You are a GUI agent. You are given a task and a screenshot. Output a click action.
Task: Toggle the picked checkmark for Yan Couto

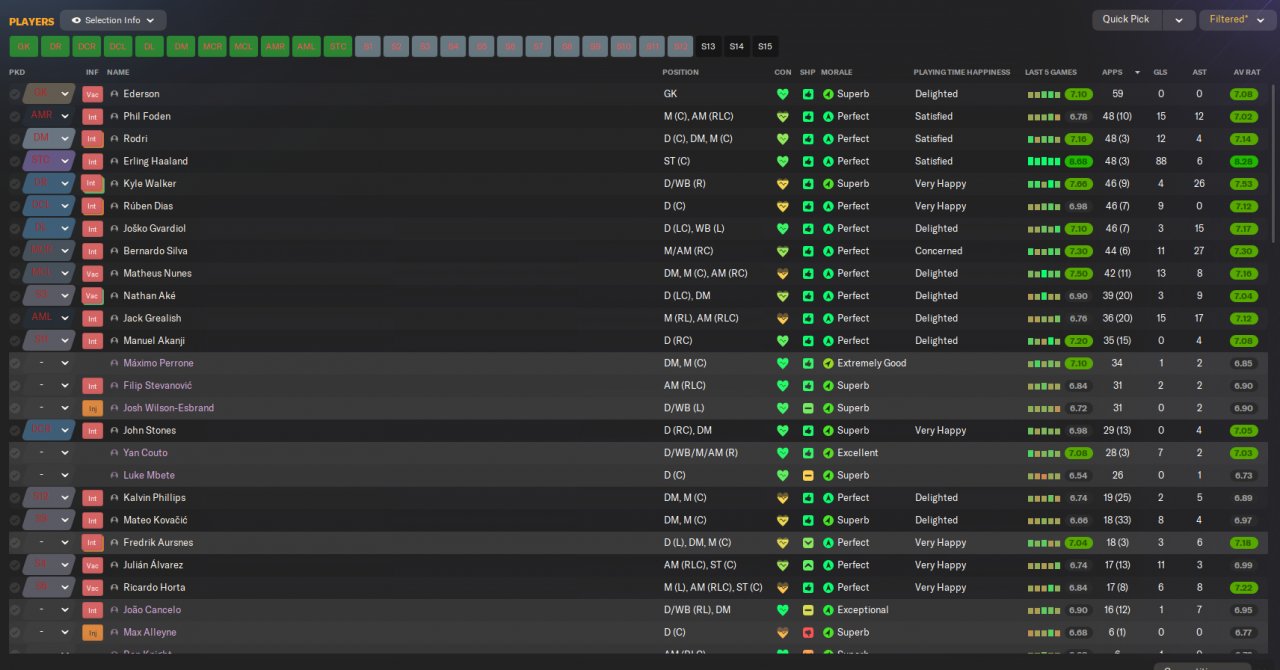[x=15, y=453]
